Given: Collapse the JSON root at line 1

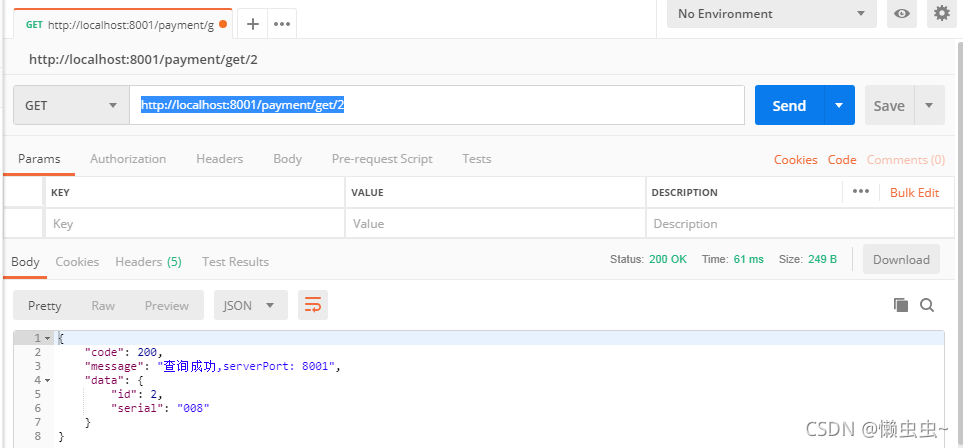Looking at the screenshot, I should (47, 338).
